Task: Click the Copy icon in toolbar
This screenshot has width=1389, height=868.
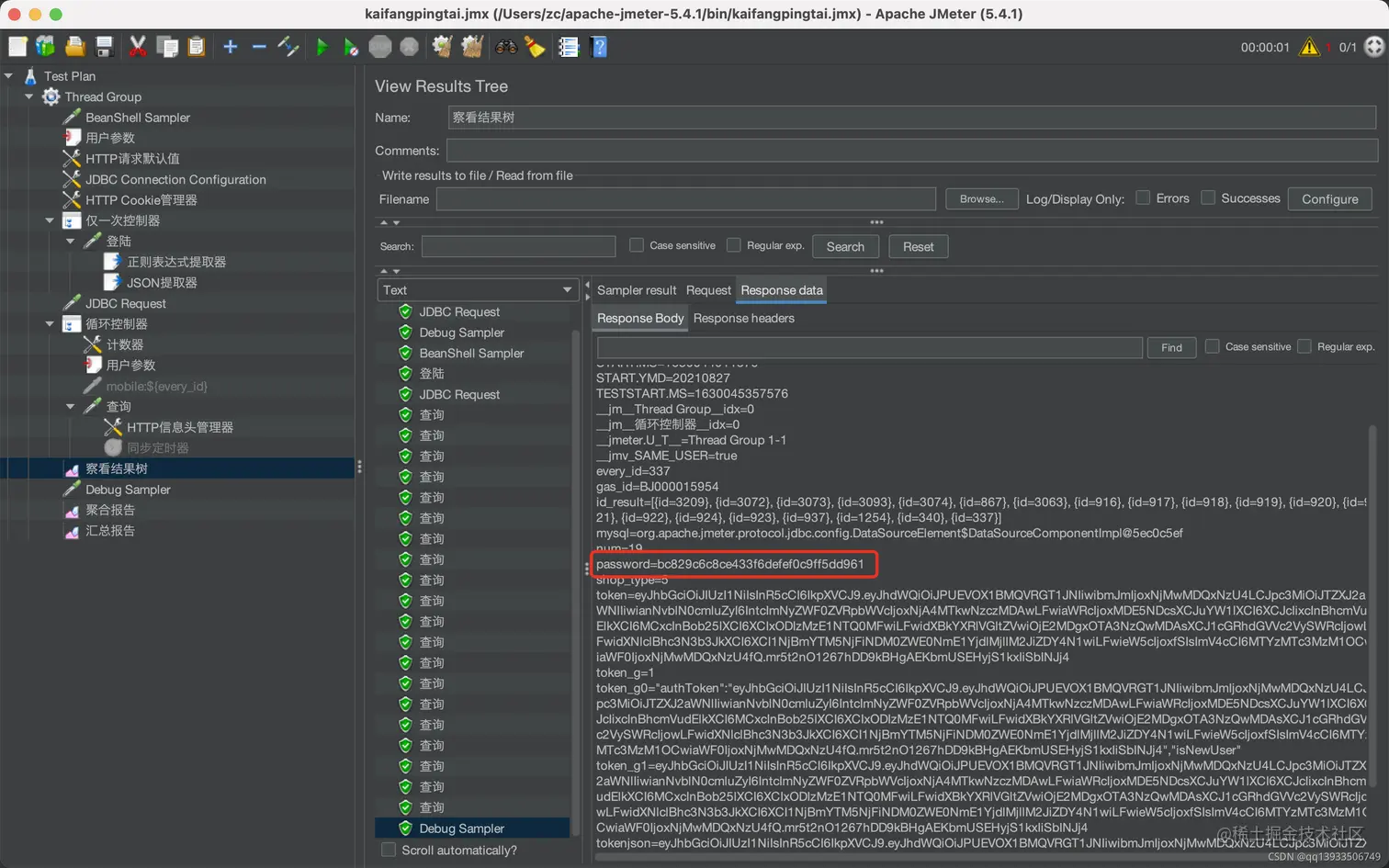Action: 167,46
